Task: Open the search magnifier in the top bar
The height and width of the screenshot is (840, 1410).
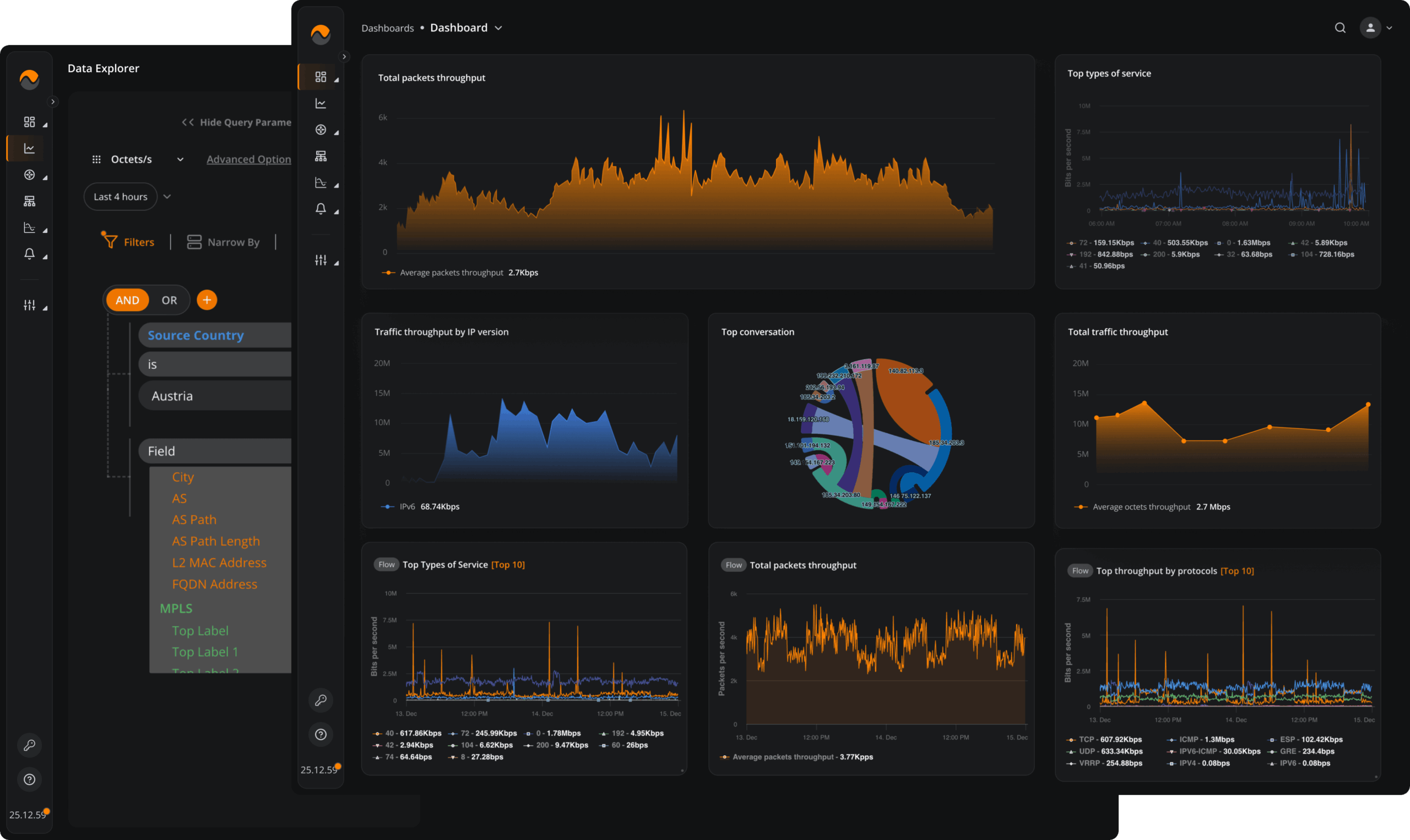Action: [x=1341, y=27]
